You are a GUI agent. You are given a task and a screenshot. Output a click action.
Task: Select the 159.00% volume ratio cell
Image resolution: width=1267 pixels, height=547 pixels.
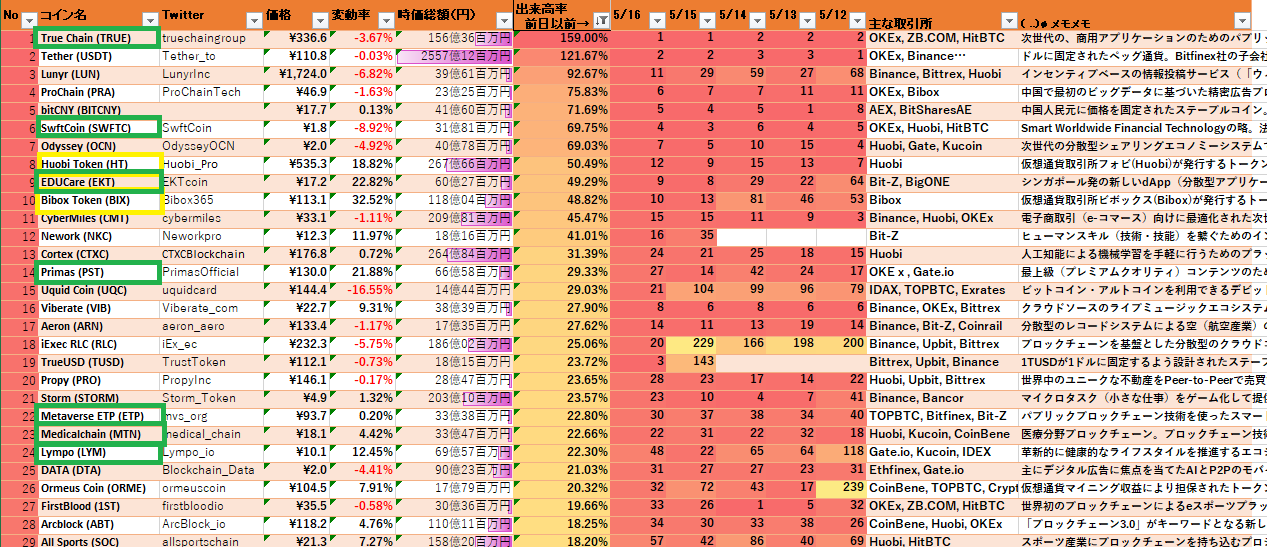[561, 38]
